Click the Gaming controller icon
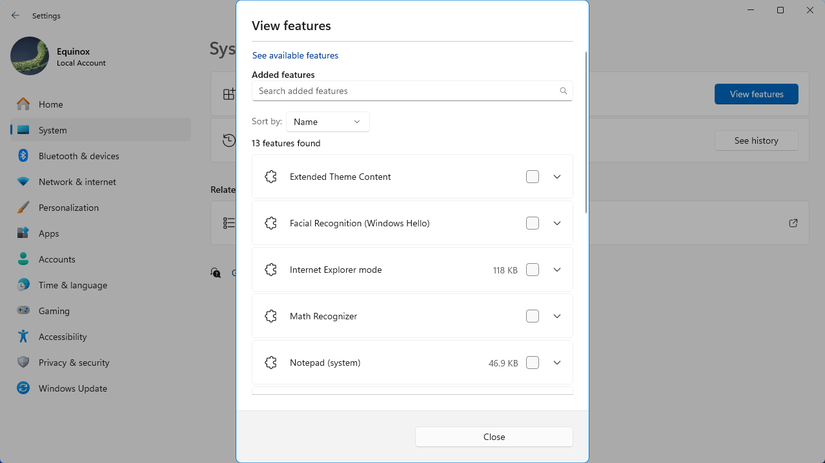Screen dimensions: 825x463 (23, 310)
